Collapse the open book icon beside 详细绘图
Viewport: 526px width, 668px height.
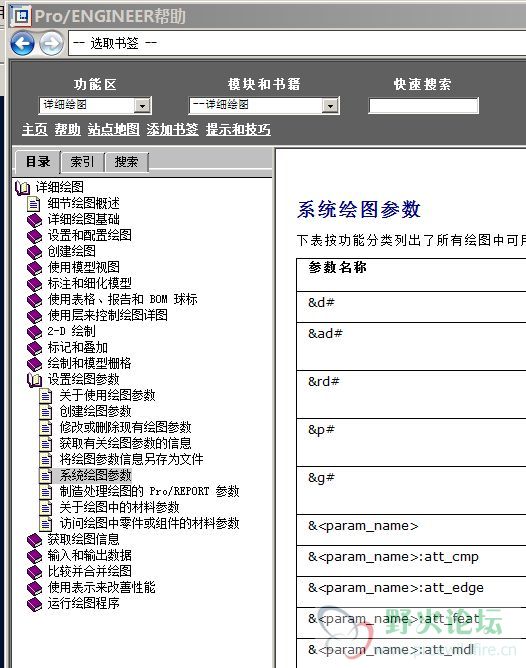(x=23, y=187)
